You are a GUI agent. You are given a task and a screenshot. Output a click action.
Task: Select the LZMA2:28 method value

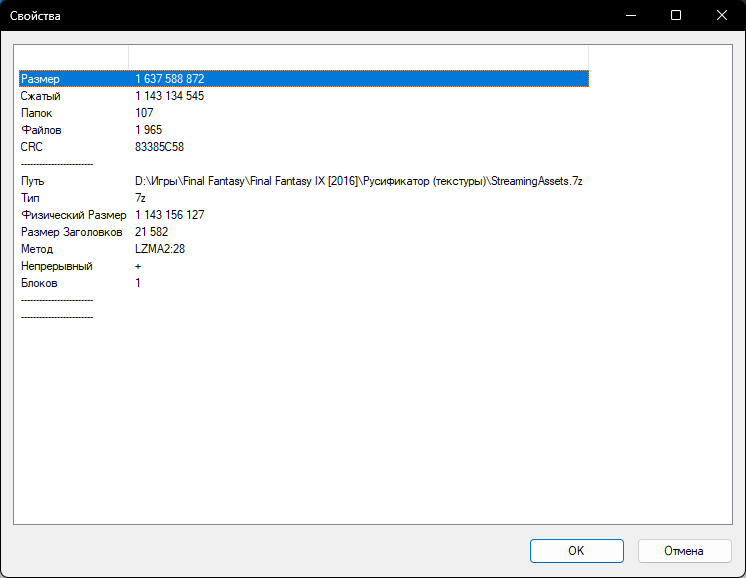(x=160, y=249)
